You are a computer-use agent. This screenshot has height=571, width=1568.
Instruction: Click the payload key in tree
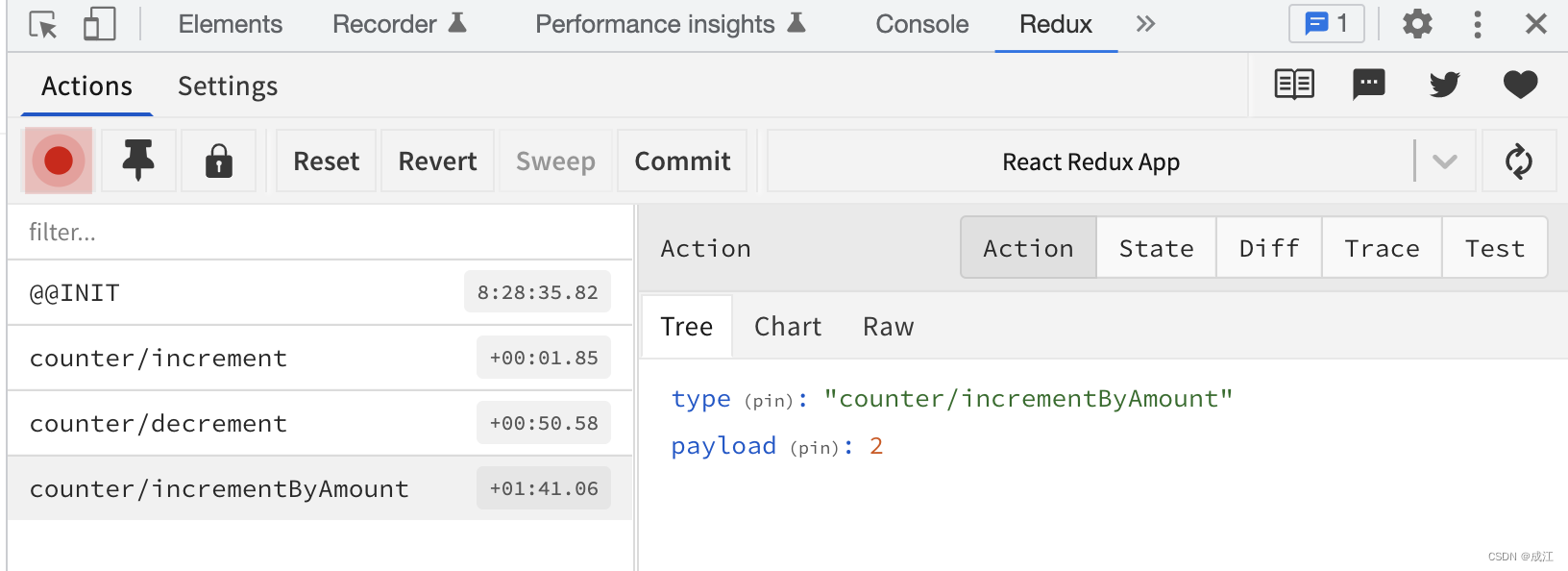[x=723, y=446]
